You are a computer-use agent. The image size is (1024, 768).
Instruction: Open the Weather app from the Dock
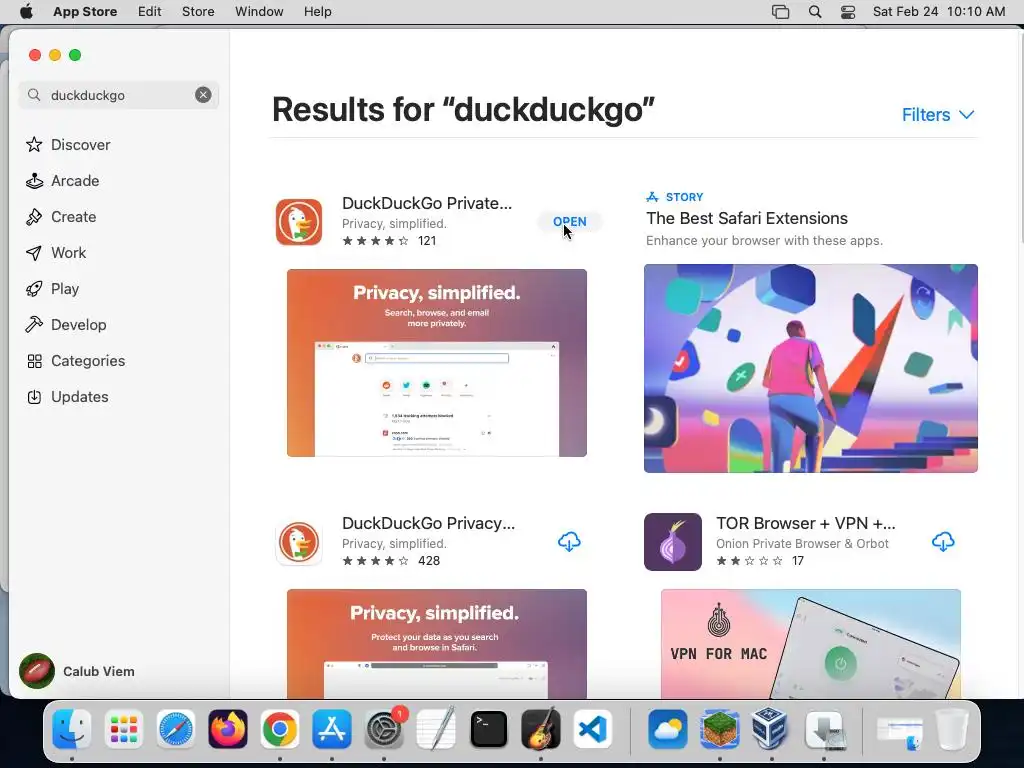(x=667, y=729)
